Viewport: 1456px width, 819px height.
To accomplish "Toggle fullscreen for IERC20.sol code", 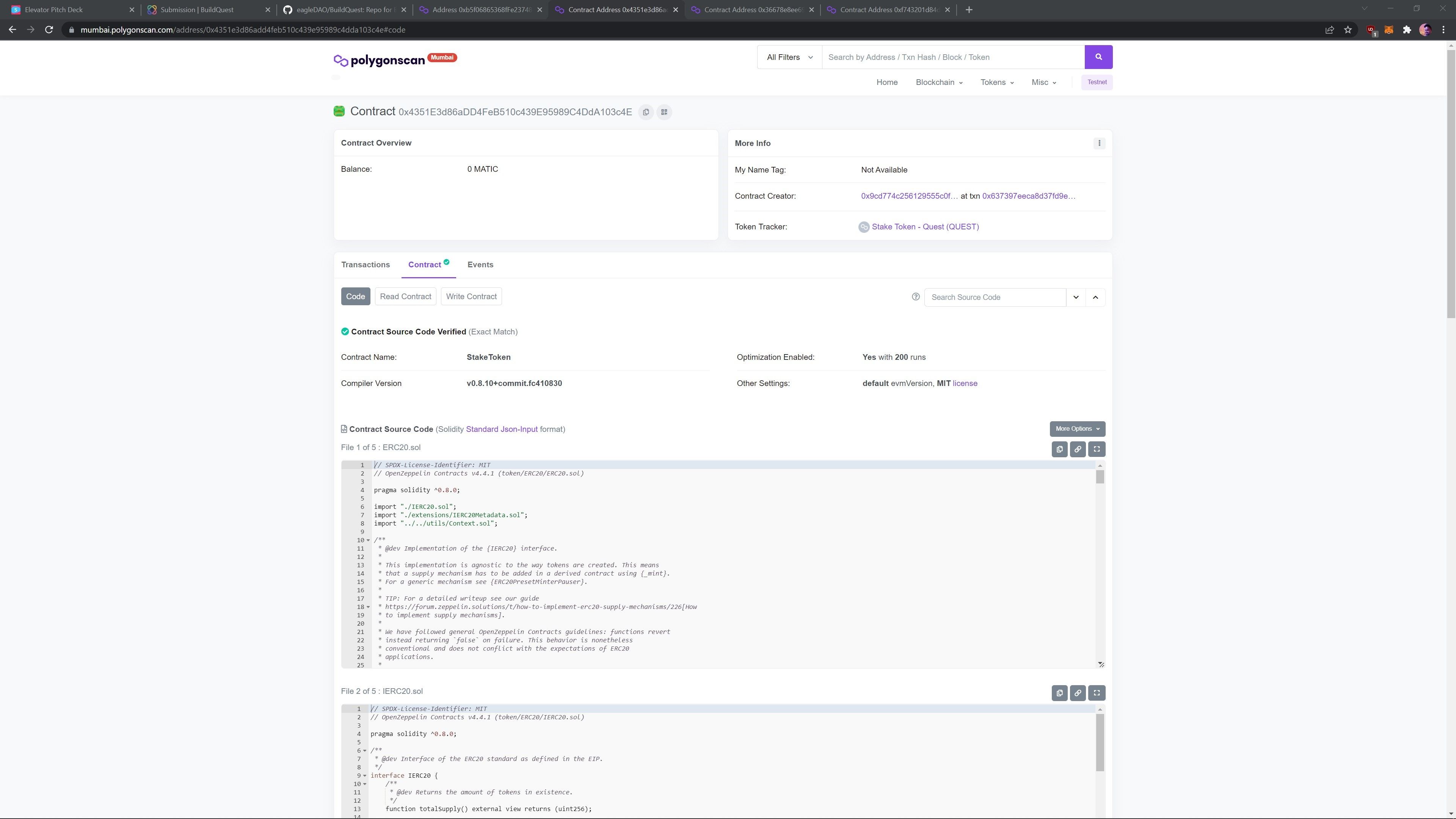I will click(1097, 693).
